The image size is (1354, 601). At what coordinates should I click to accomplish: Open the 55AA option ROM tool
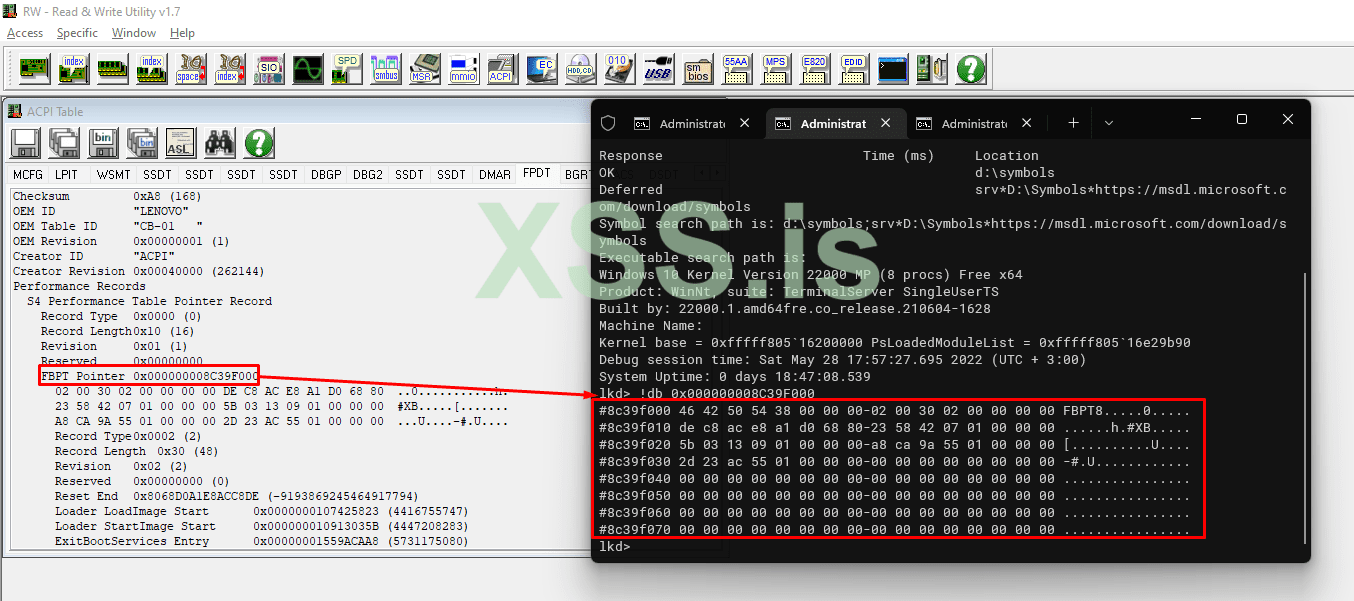coord(736,69)
